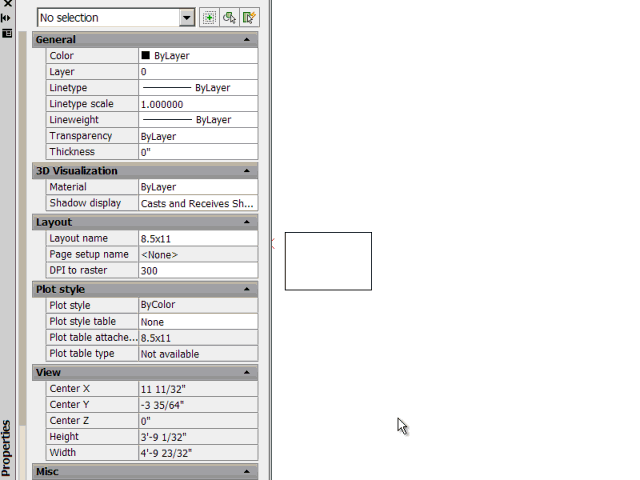Image resolution: width=640 pixels, height=480 pixels.
Task: Click the Material ByLayer value
Action: [198, 187]
